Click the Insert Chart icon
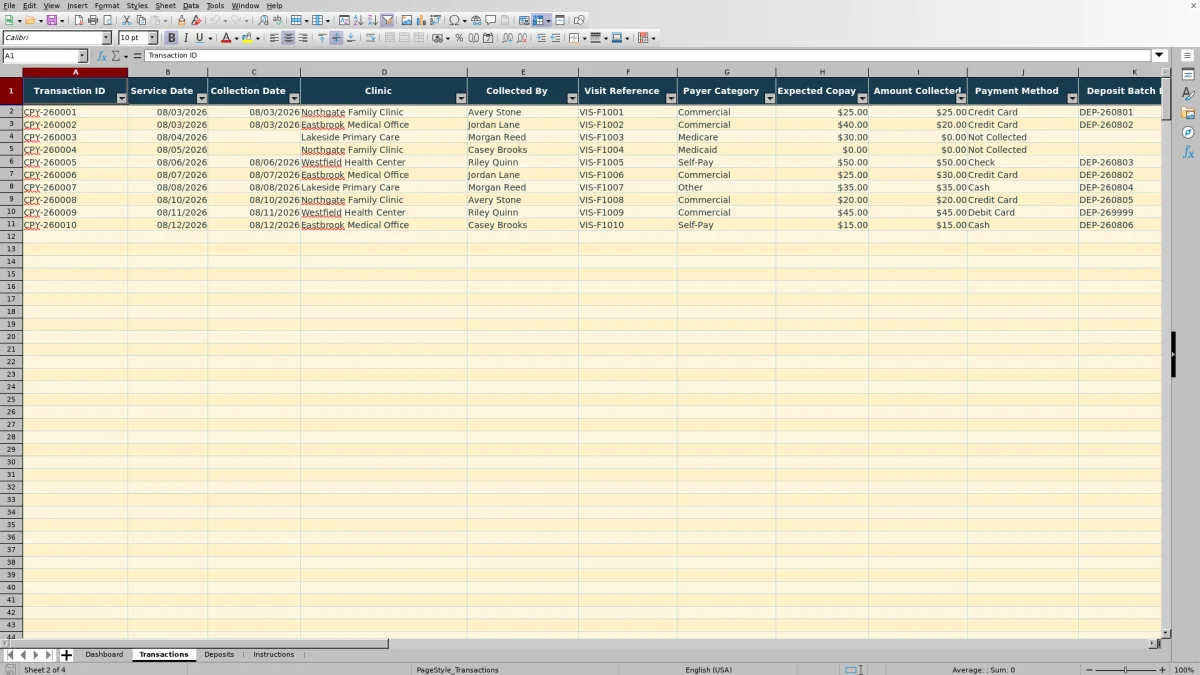Screen dimensions: 1200x675 click(421, 20)
